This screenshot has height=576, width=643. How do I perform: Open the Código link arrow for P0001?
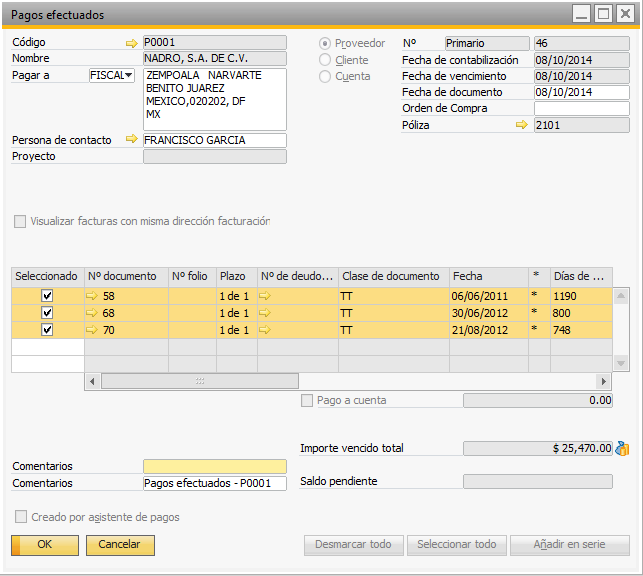[132, 43]
